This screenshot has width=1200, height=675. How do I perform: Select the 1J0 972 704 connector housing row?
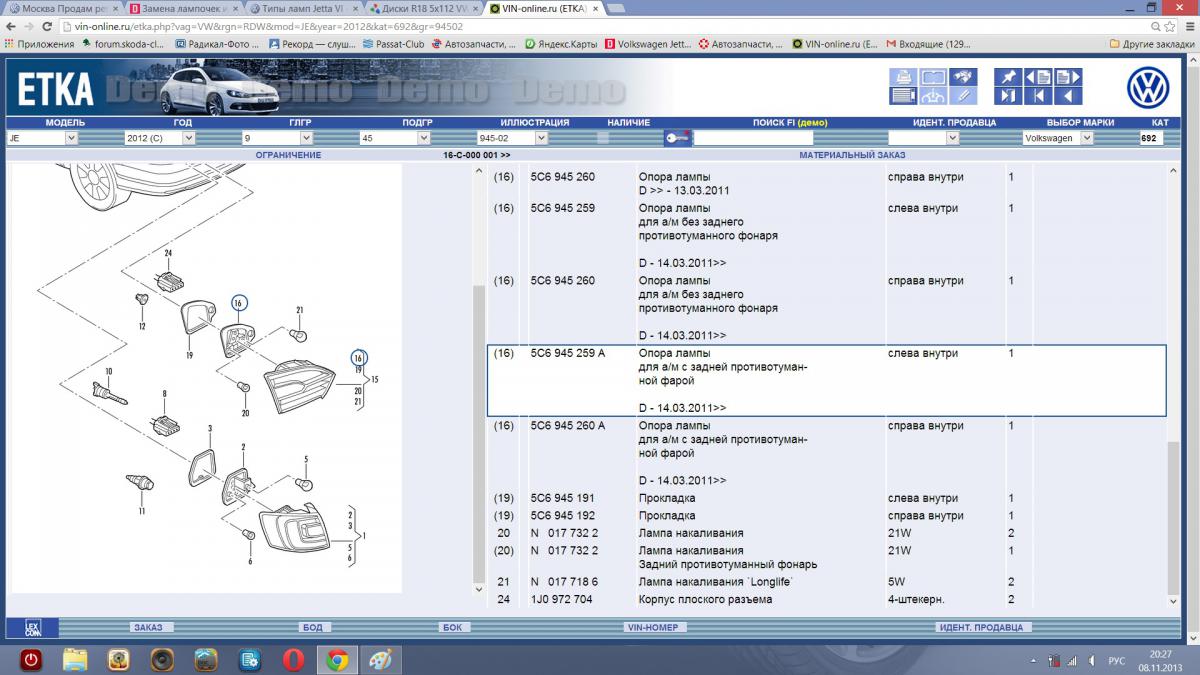coord(827,600)
